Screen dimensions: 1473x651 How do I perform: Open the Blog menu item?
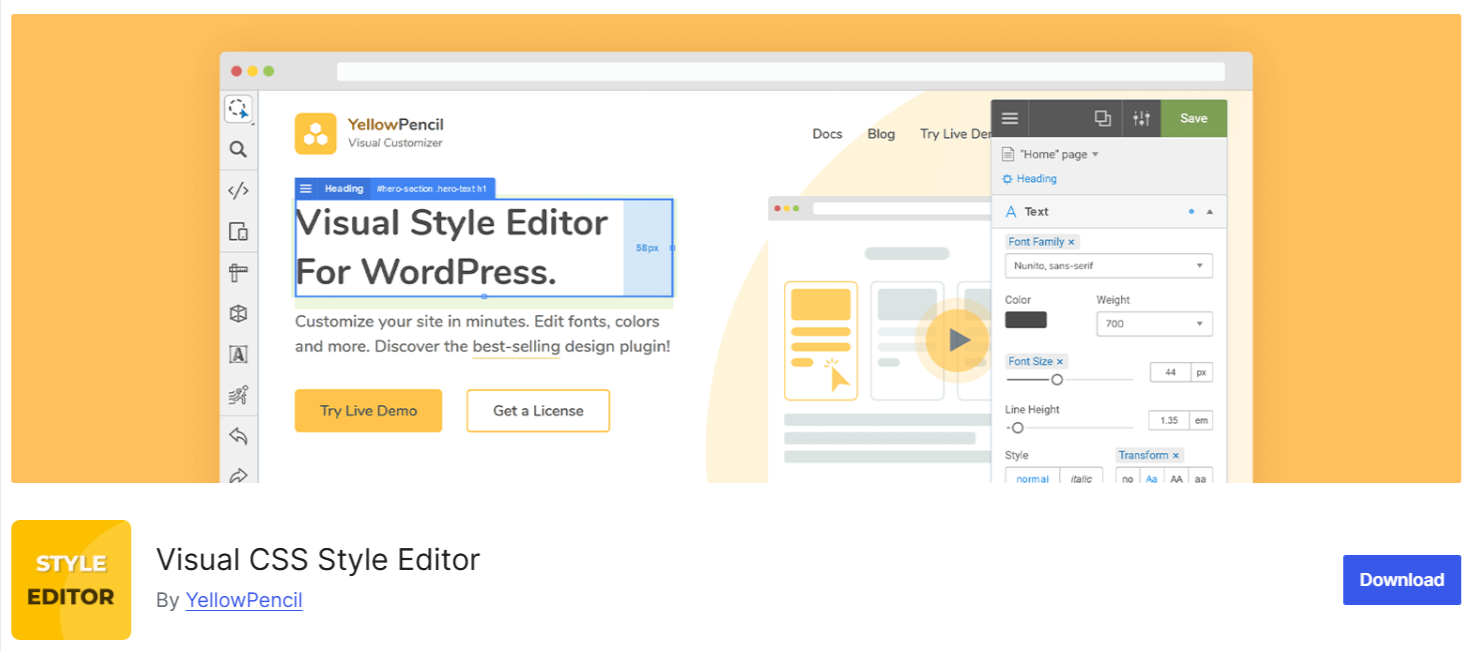click(x=881, y=134)
